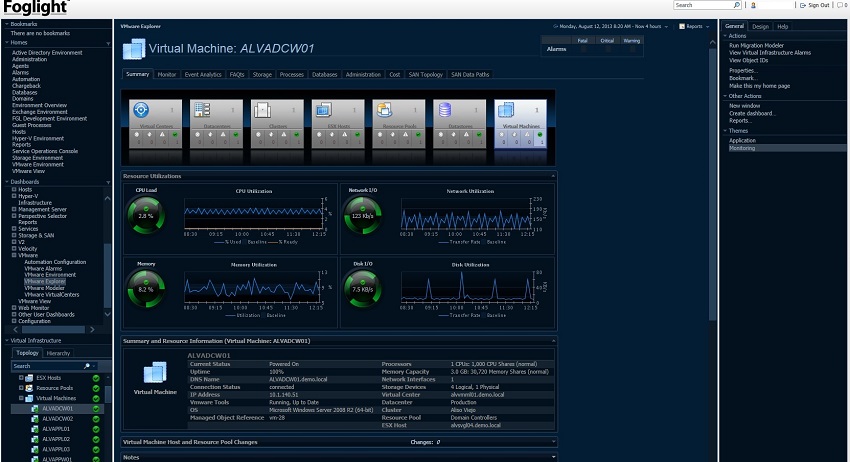Click the Network I/O gauge
This screenshot has height=462, width=850.
(x=363, y=215)
